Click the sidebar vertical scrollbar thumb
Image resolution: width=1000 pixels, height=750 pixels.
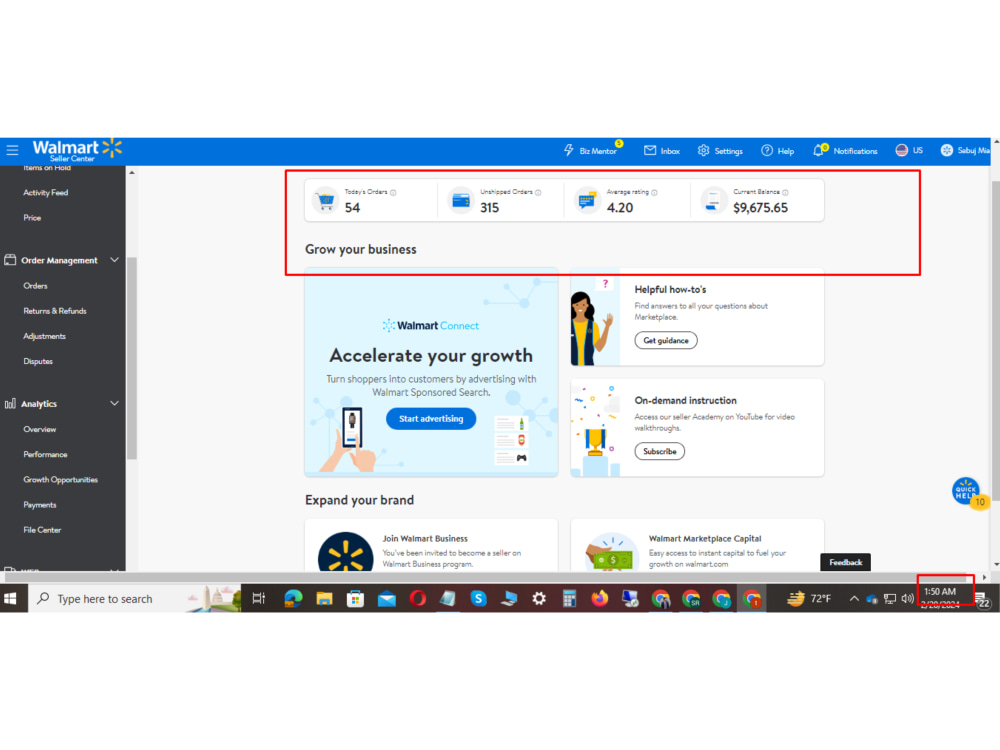click(x=132, y=358)
